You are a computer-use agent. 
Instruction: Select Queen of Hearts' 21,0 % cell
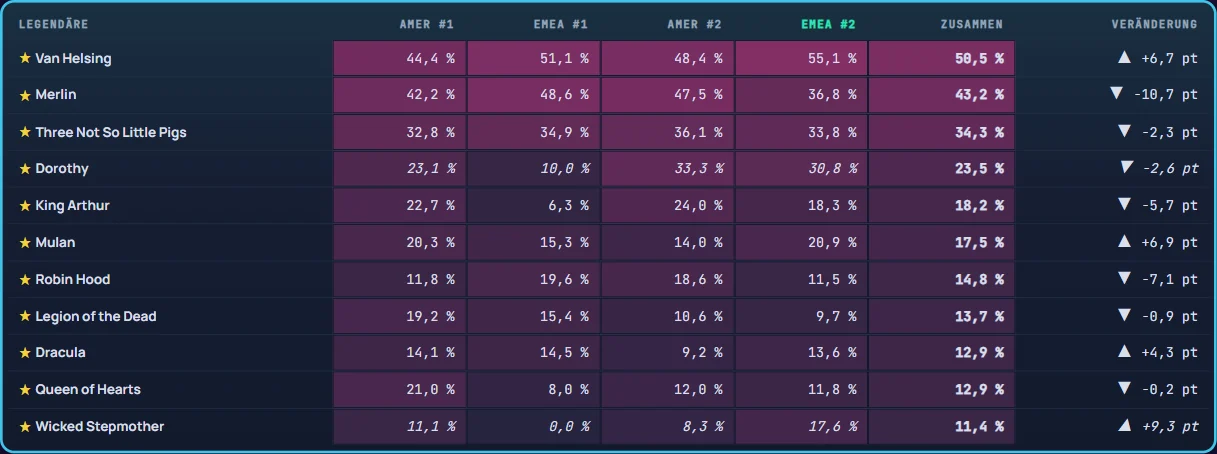(x=400, y=389)
